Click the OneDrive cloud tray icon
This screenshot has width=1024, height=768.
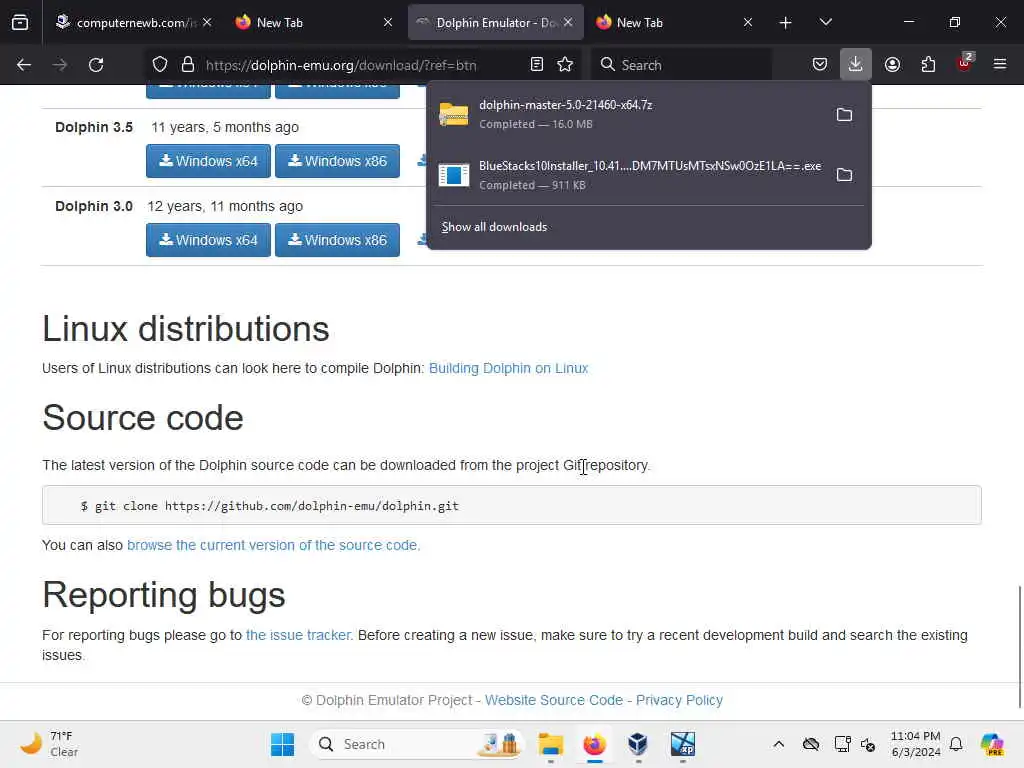811,744
